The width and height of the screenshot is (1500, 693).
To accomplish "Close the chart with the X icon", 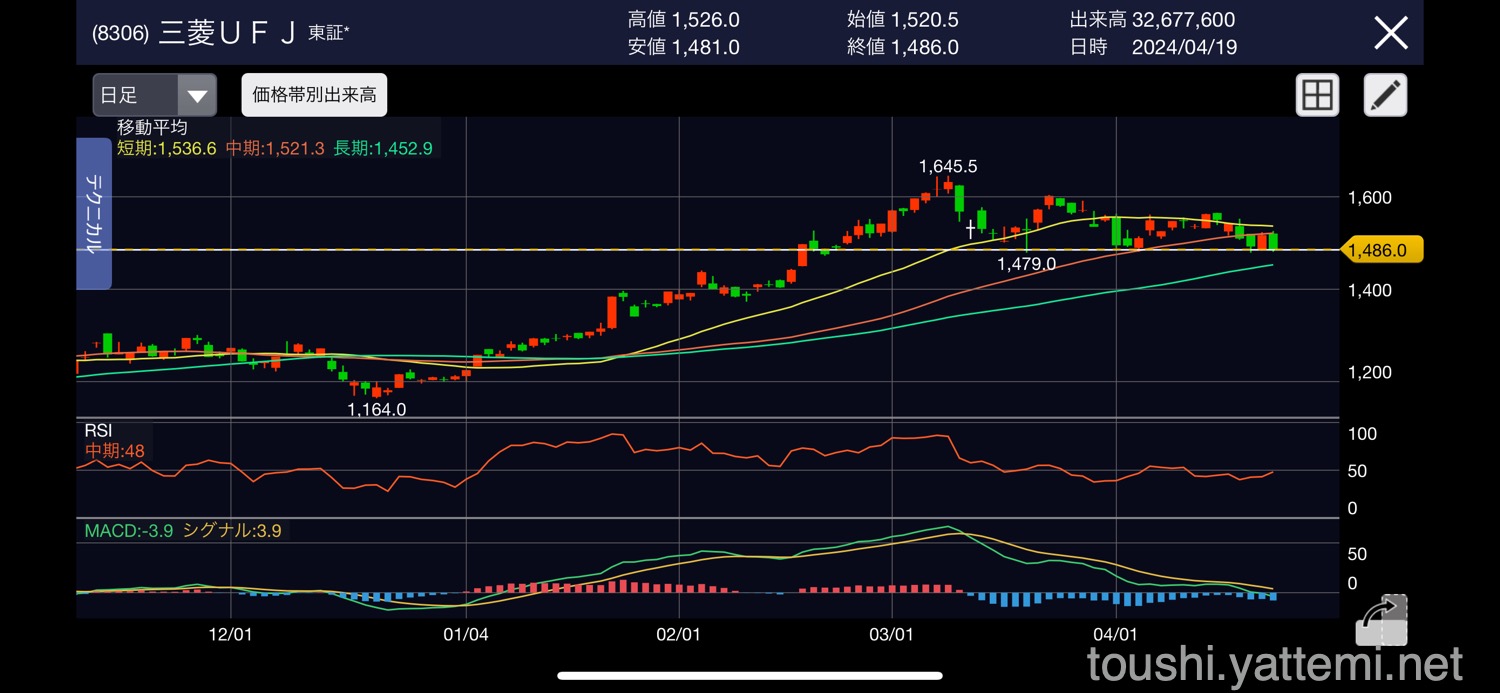I will point(1391,33).
